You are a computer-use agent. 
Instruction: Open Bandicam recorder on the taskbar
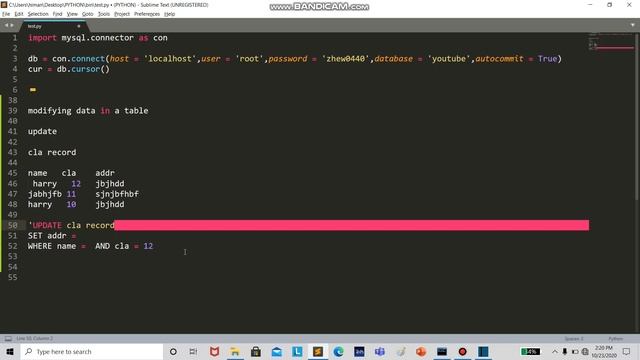tap(462, 351)
